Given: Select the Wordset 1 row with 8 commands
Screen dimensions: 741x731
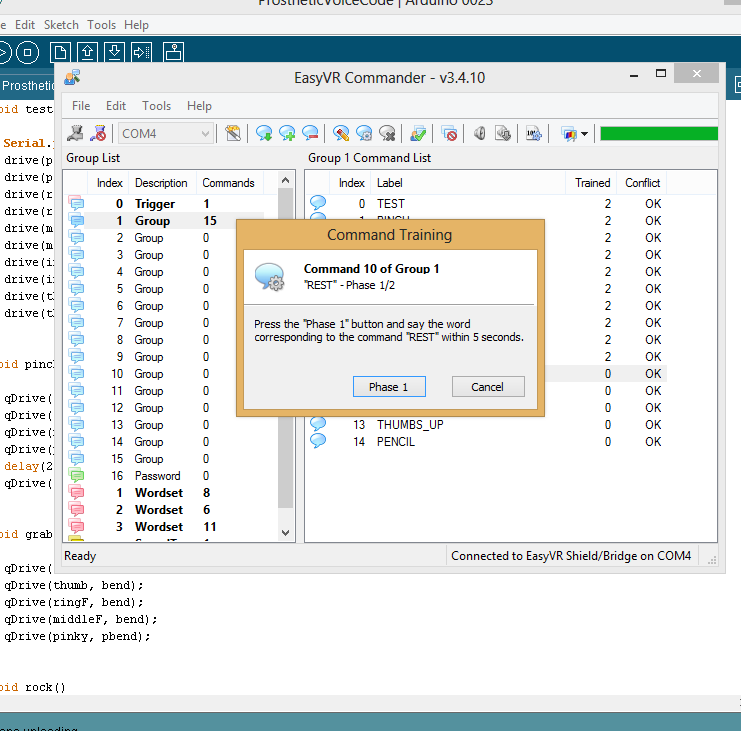Looking at the screenshot, I should (165, 493).
